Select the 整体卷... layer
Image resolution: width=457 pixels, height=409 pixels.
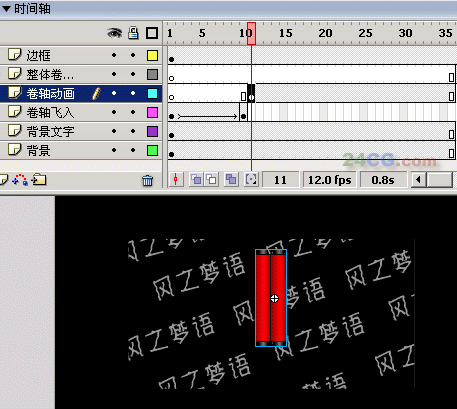[x=81, y=74]
